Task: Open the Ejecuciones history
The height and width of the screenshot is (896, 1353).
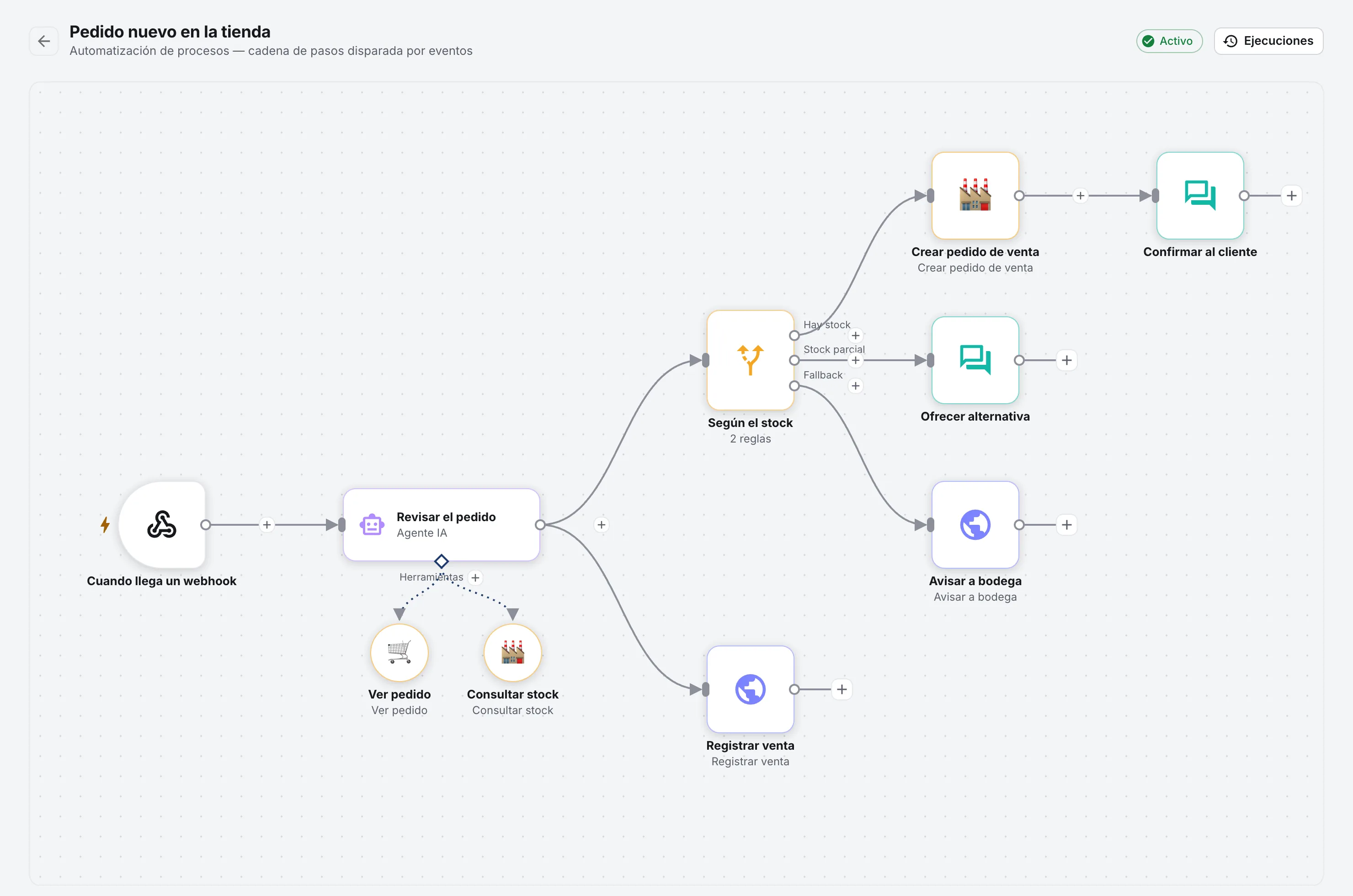Action: point(1268,41)
